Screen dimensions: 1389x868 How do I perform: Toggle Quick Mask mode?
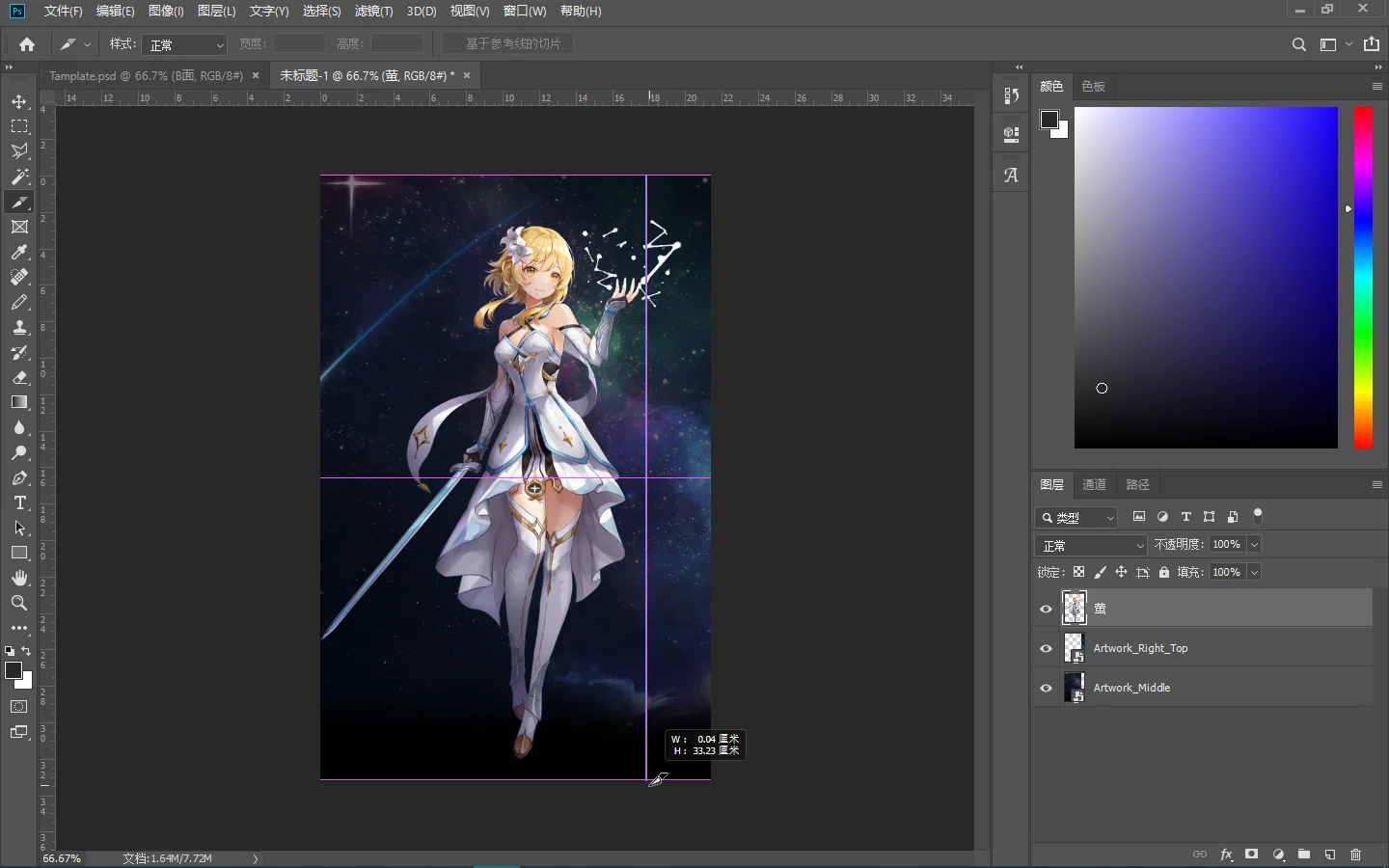tap(19, 707)
